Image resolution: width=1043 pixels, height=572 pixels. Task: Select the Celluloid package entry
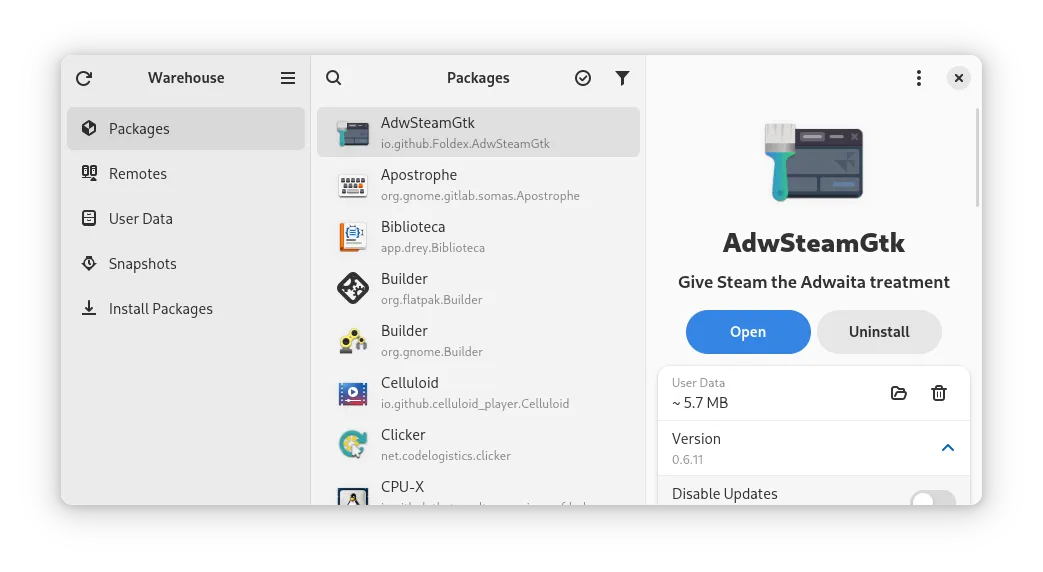478,392
